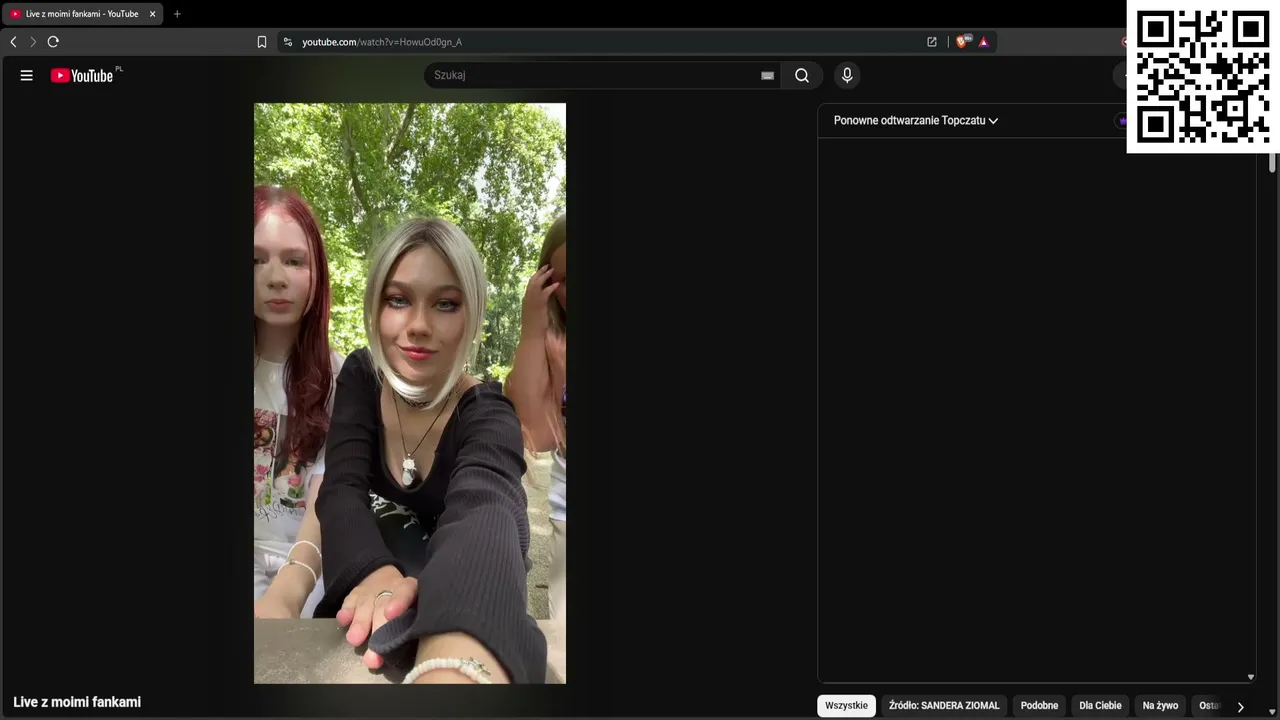Expand the Ponowne odtwarzanie Topczatu dropdown

point(916,121)
